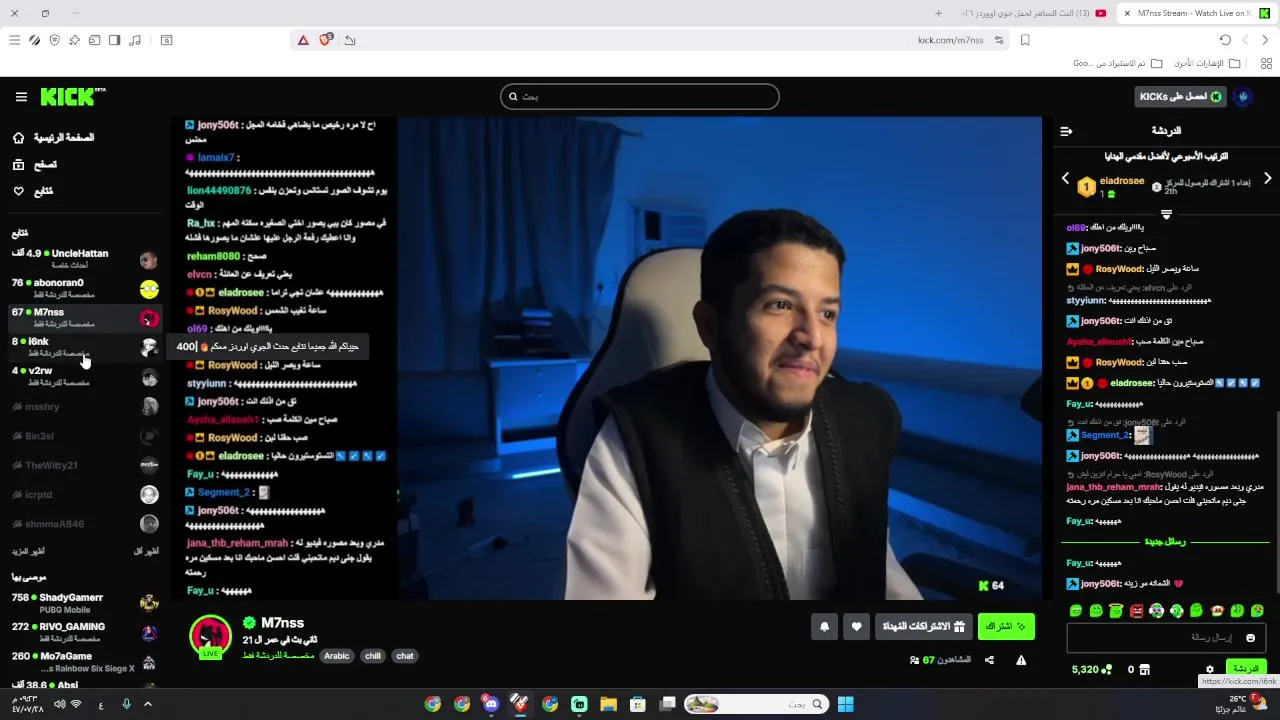Insert the red angry emote
This screenshot has height=720, width=1280.
click(1136, 610)
